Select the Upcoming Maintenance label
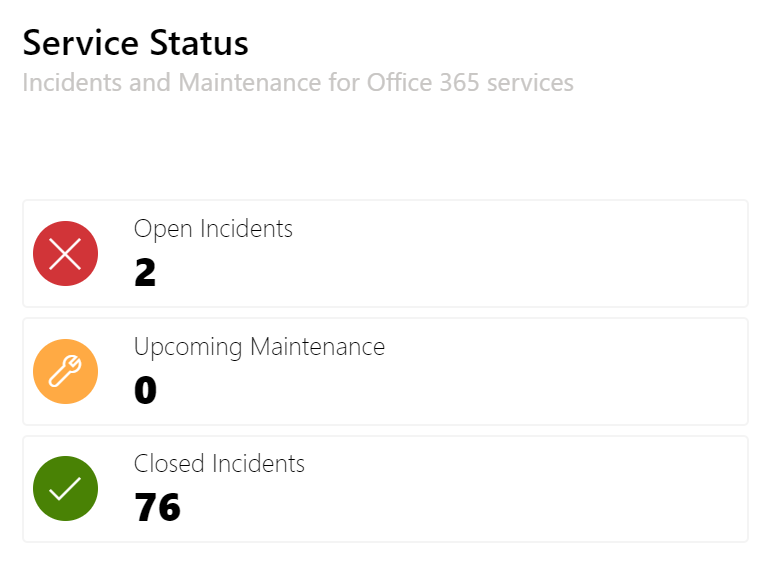This screenshot has height=563, width=778. [259, 347]
